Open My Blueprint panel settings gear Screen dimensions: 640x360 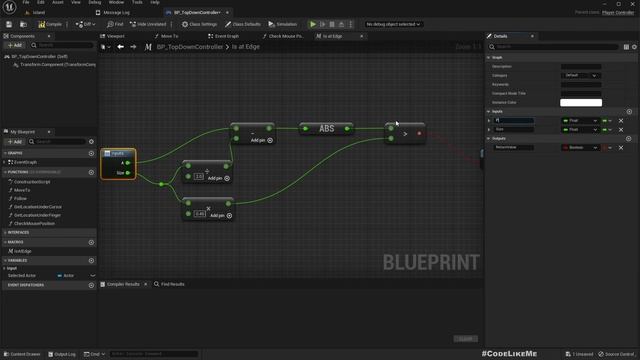pyautogui.click(x=91, y=142)
